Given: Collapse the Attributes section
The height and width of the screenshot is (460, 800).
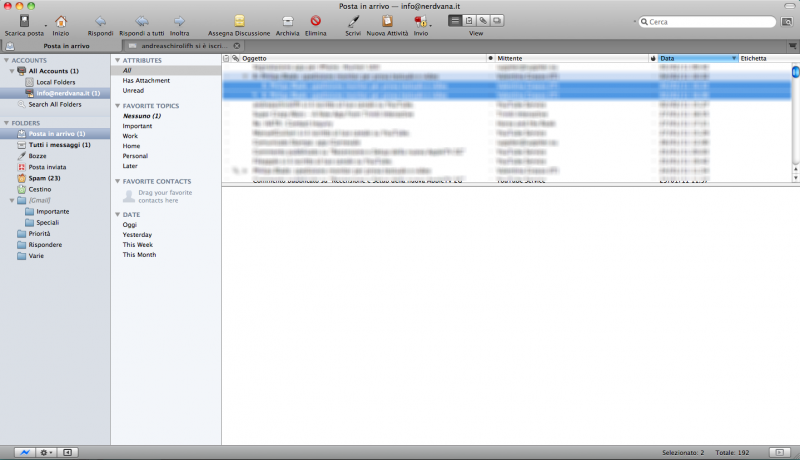Looking at the screenshot, I should click(x=117, y=61).
